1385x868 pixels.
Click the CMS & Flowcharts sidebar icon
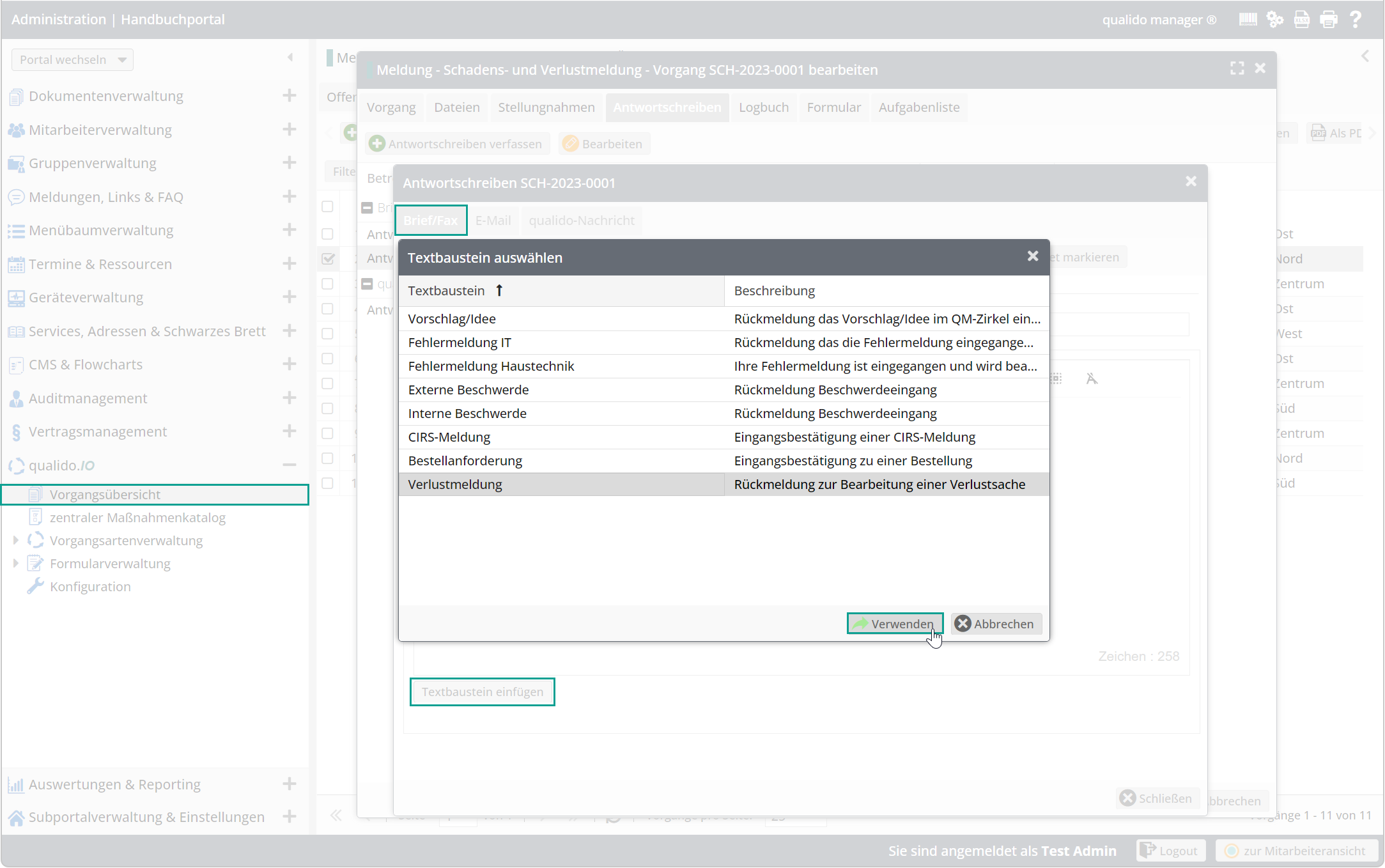pyautogui.click(x=16, y=365)
